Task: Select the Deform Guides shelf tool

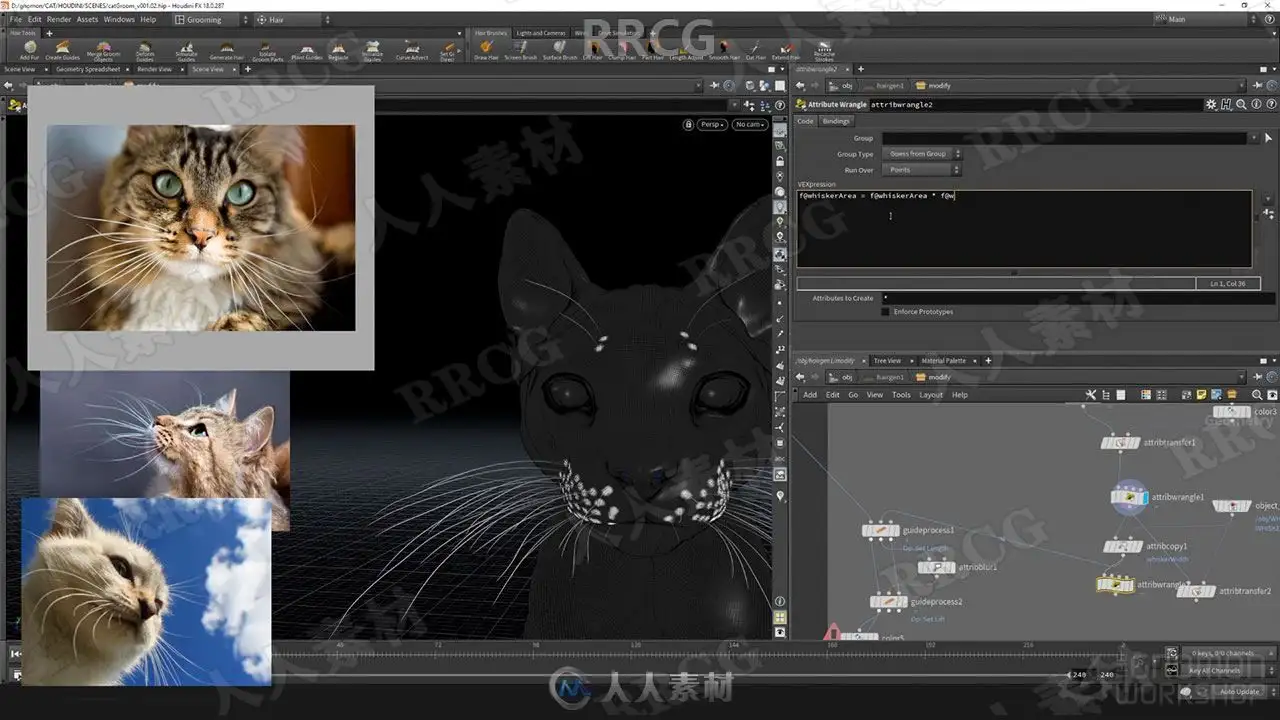Action: [x=145, y=52]
